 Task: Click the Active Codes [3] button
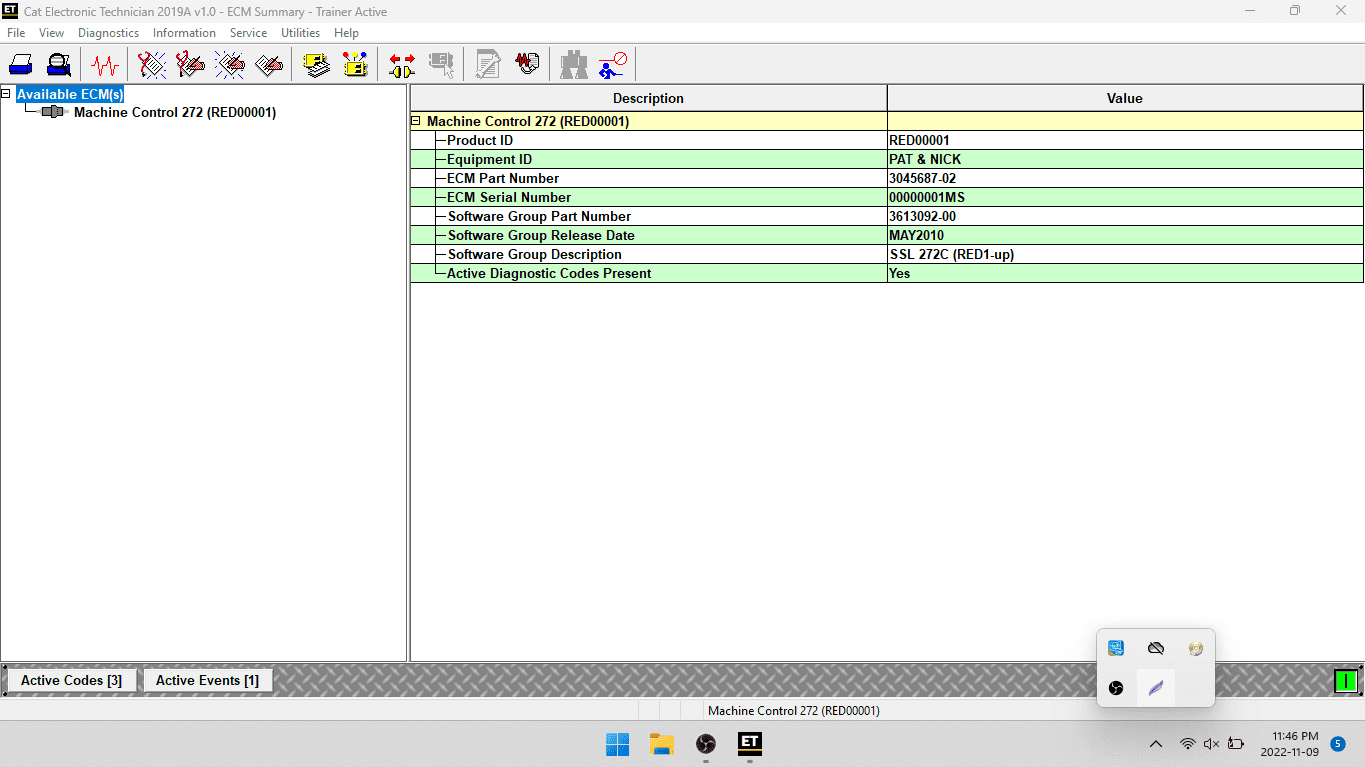pyautogui.click(x=71, y=680)
